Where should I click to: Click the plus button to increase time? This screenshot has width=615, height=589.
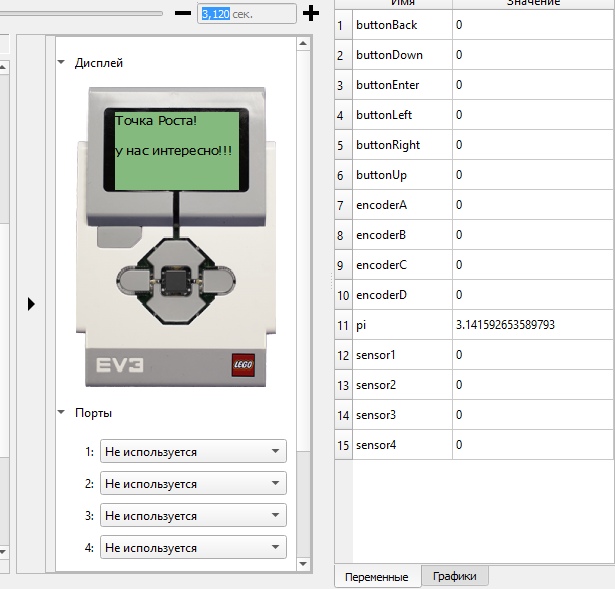[311, 13]
